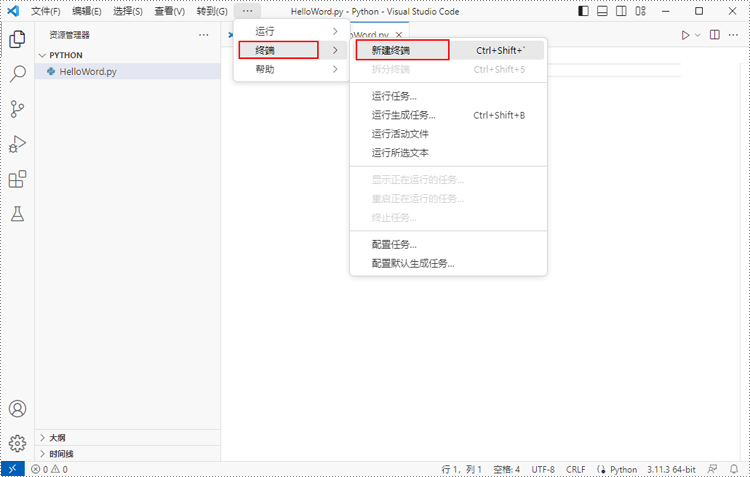750x477 pixels.
Task: Open Run and Debug view
Action: click(x=17, y=144)
